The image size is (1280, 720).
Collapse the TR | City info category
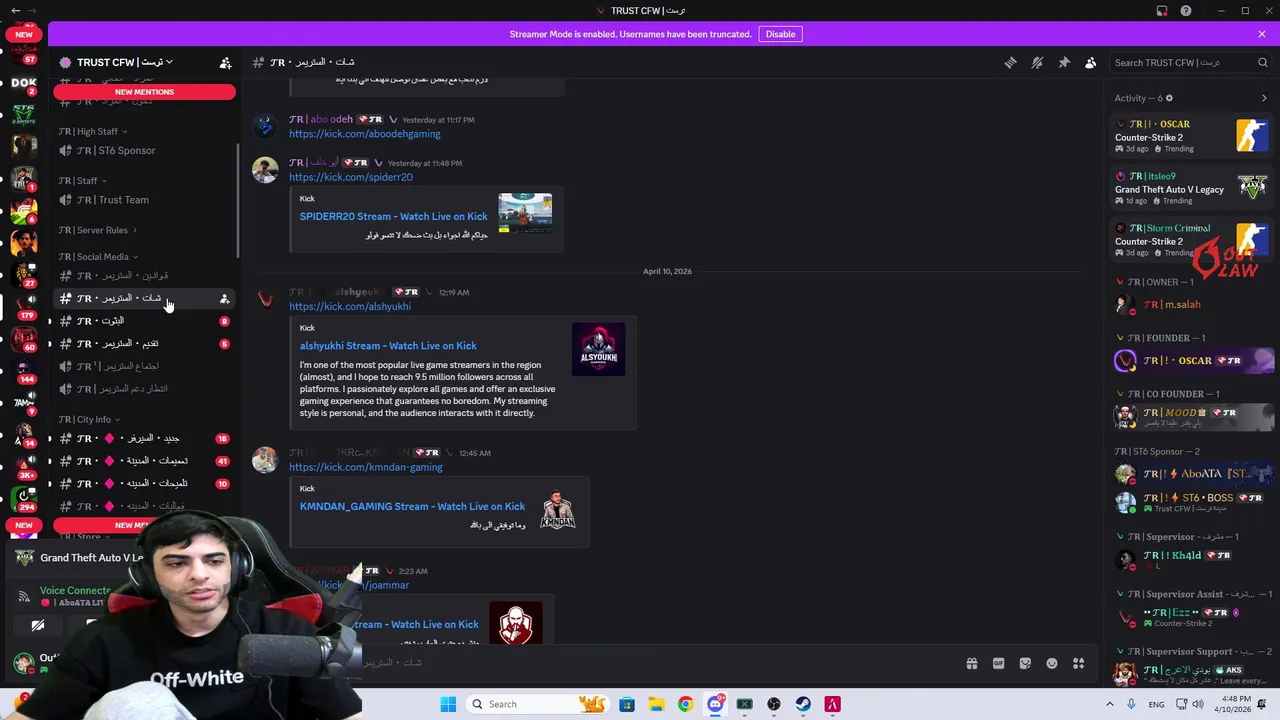click(x=88, y=420)
